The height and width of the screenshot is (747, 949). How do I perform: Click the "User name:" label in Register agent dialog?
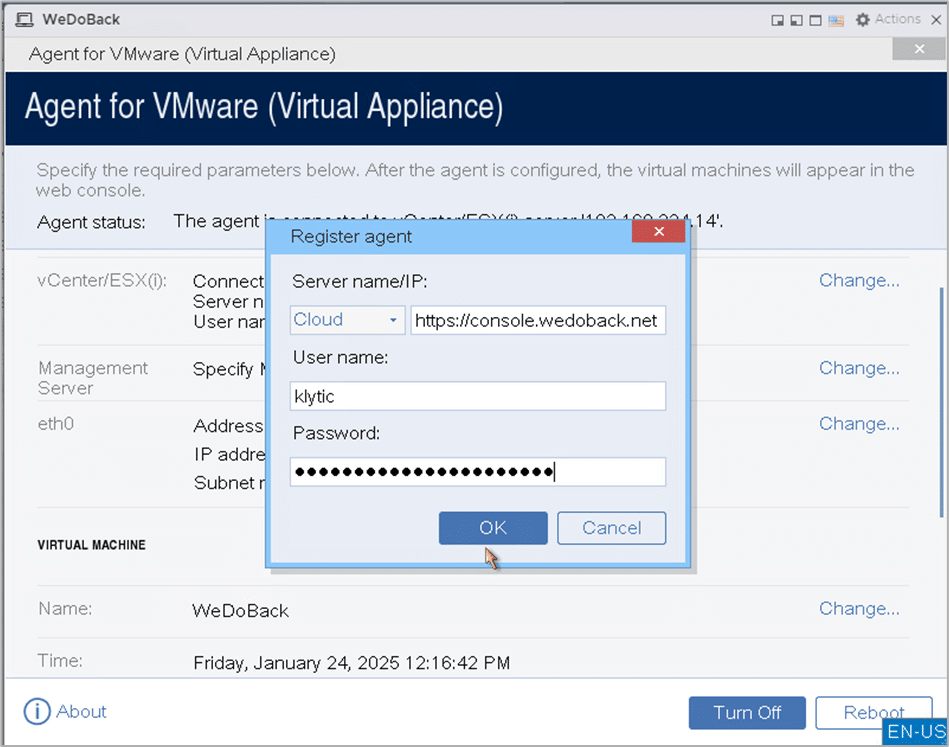click(x=341, y=357)
